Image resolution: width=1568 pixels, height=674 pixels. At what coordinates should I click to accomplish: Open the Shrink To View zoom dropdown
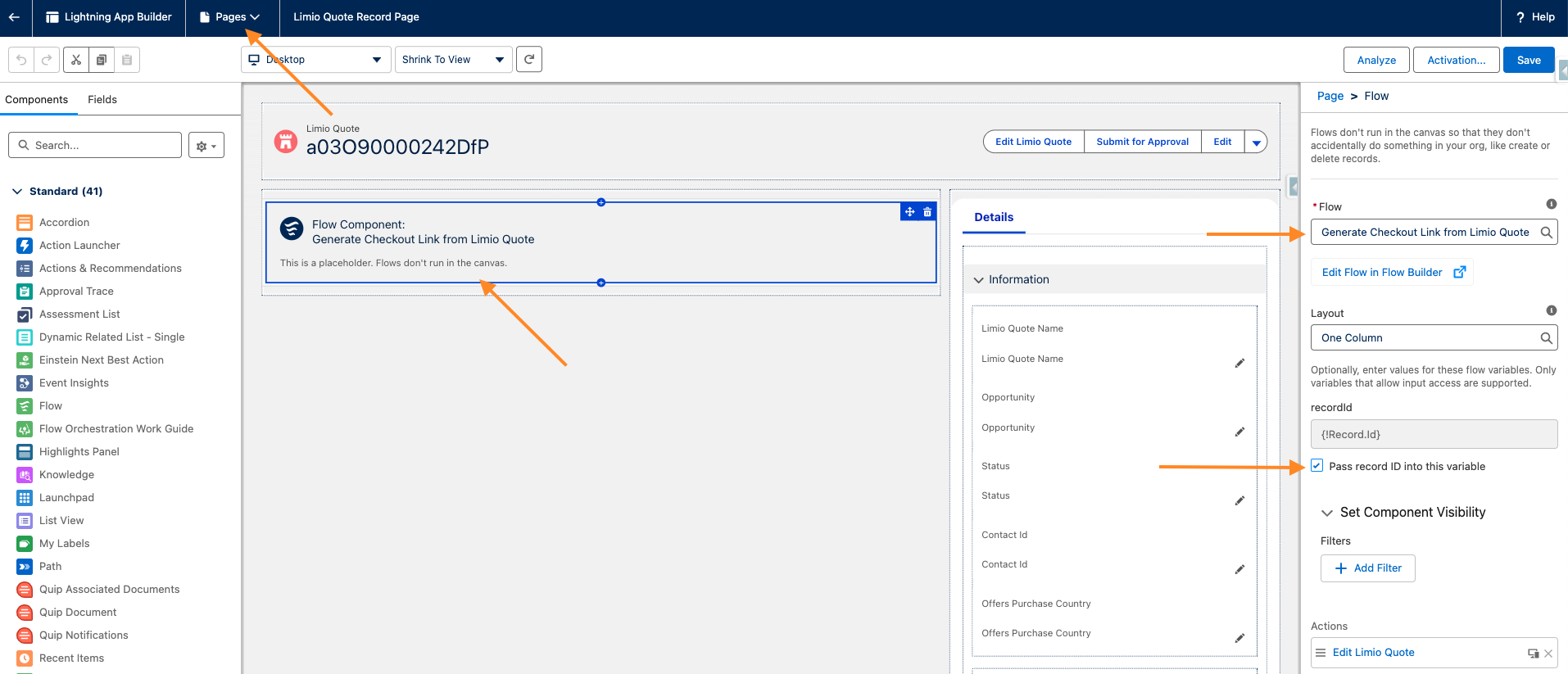point(453,60)
